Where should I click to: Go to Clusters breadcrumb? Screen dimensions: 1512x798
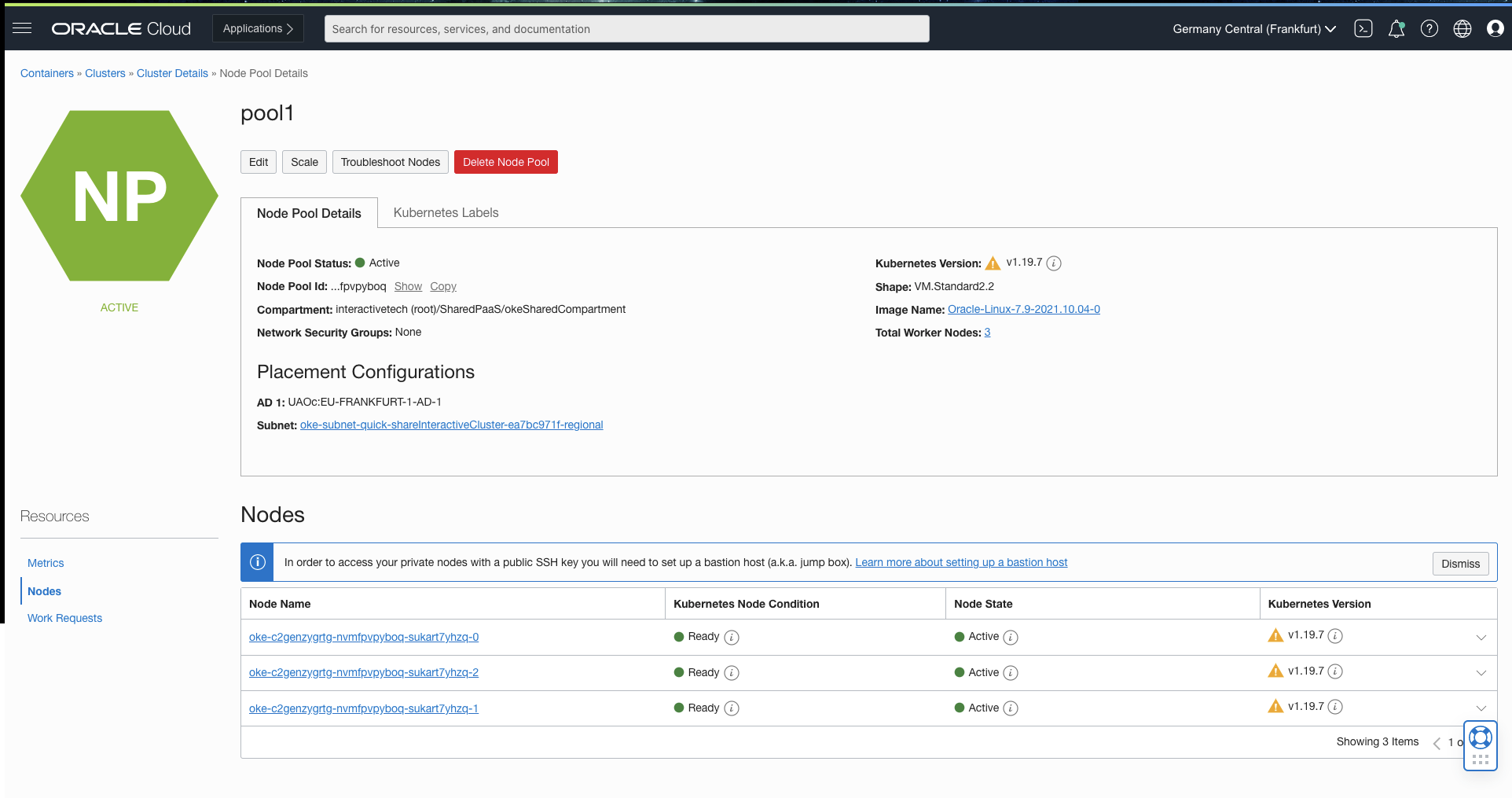pos(105,73)
